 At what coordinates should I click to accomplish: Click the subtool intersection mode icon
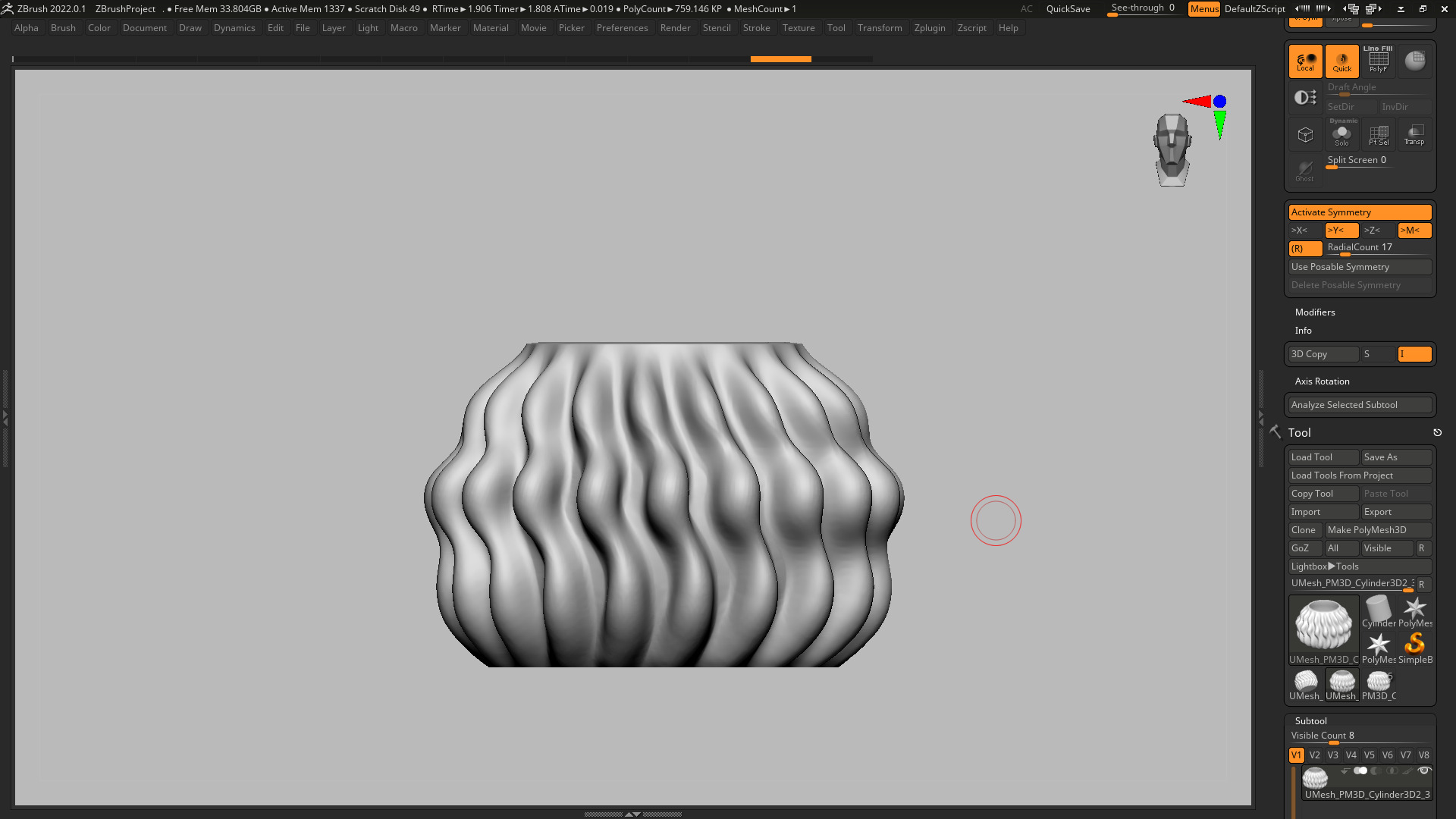pos(1392,770)
